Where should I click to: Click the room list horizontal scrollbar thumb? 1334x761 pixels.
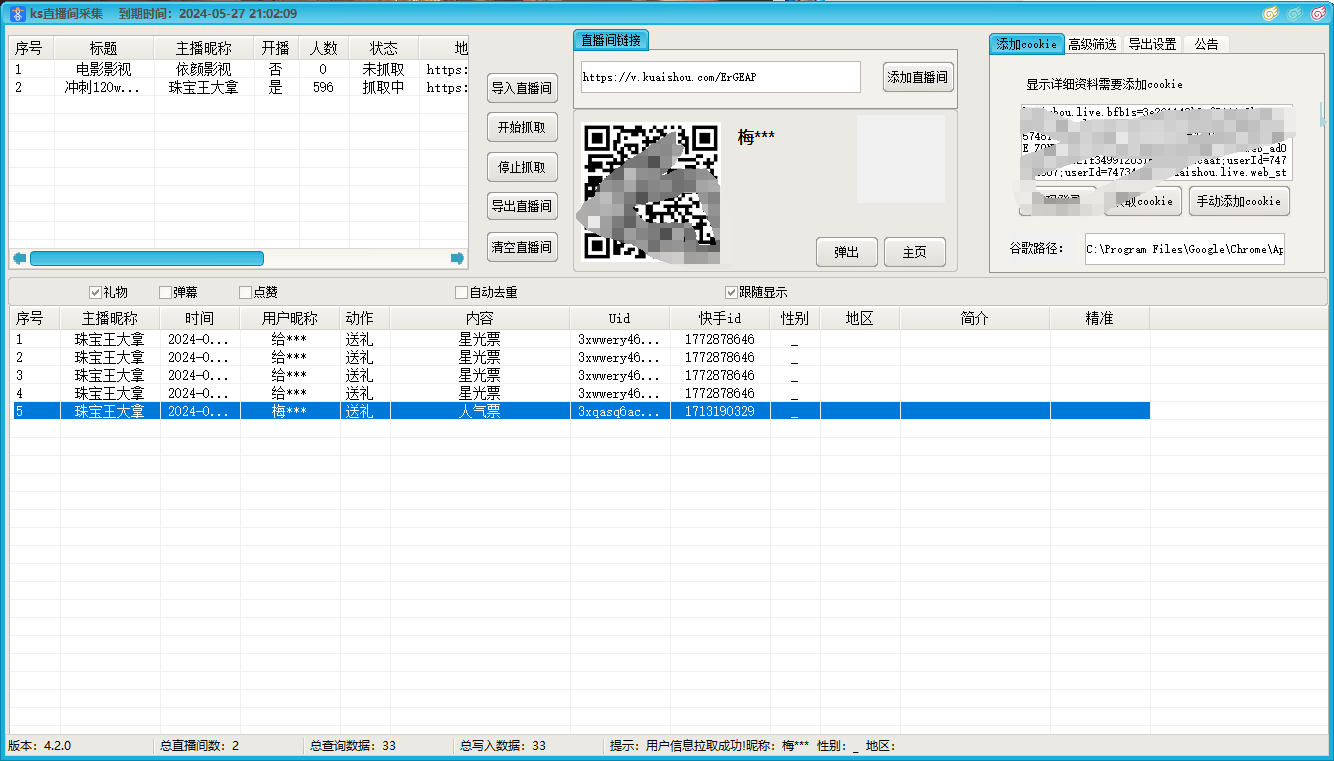[x=147, y=258]
